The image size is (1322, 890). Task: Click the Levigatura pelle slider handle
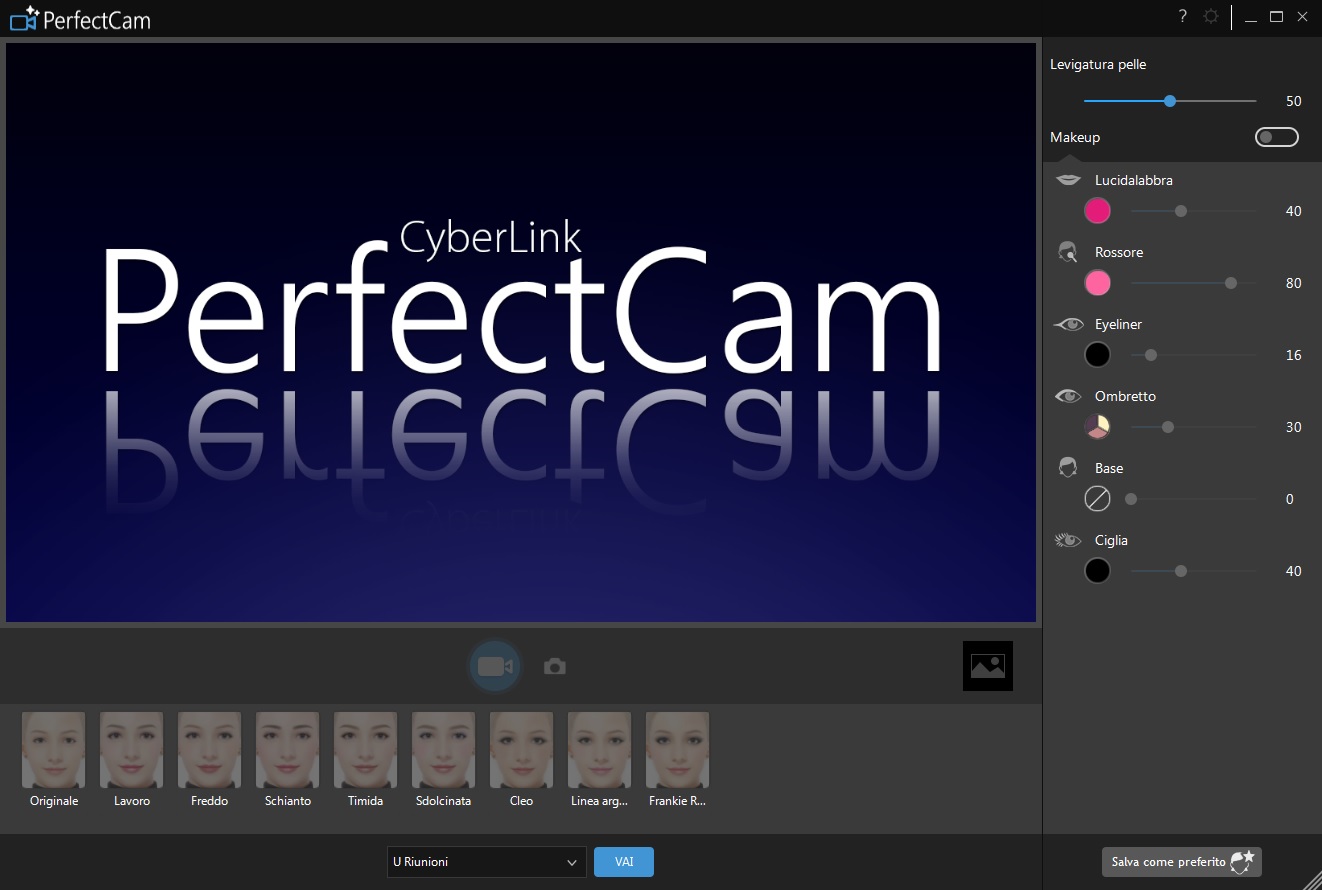click(1170, 101)
